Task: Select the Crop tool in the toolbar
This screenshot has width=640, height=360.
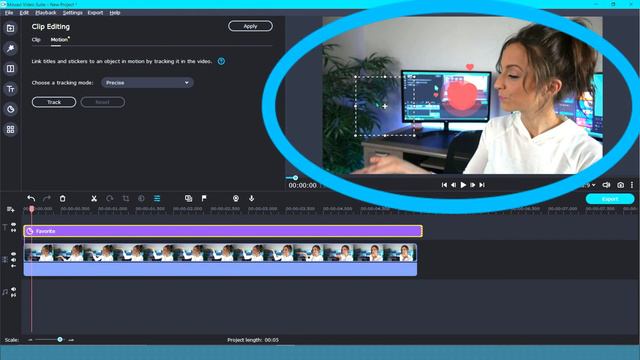Action: pos(126,198)
